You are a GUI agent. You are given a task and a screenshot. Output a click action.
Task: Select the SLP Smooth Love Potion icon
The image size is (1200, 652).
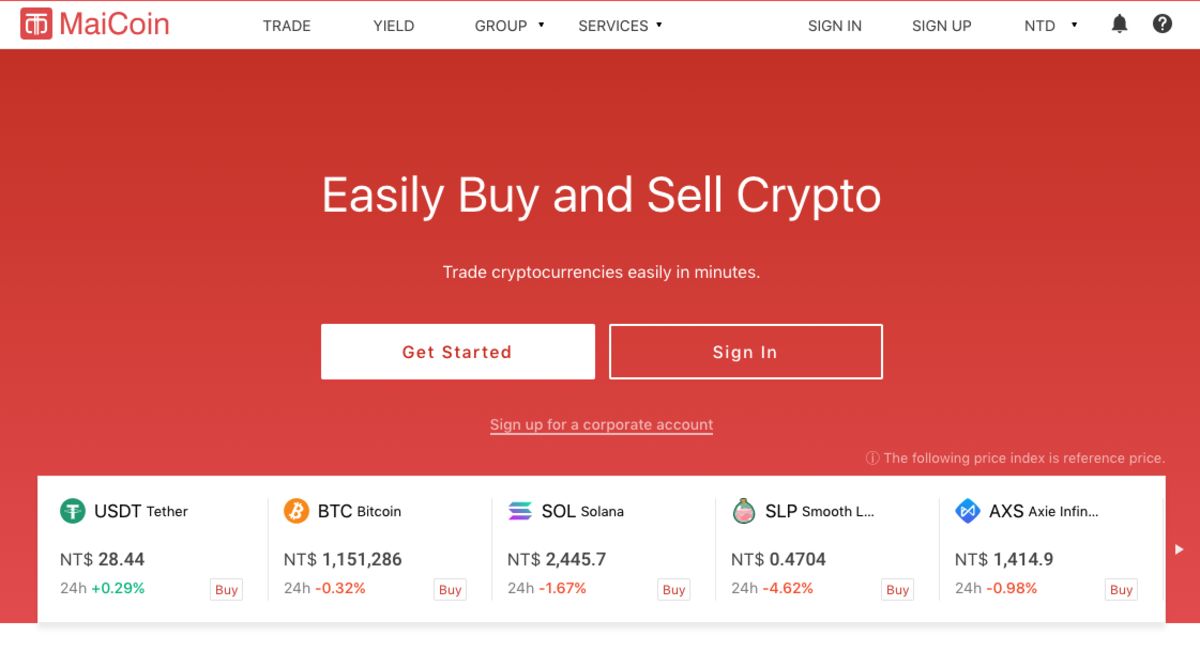click(x=744, y=511)
